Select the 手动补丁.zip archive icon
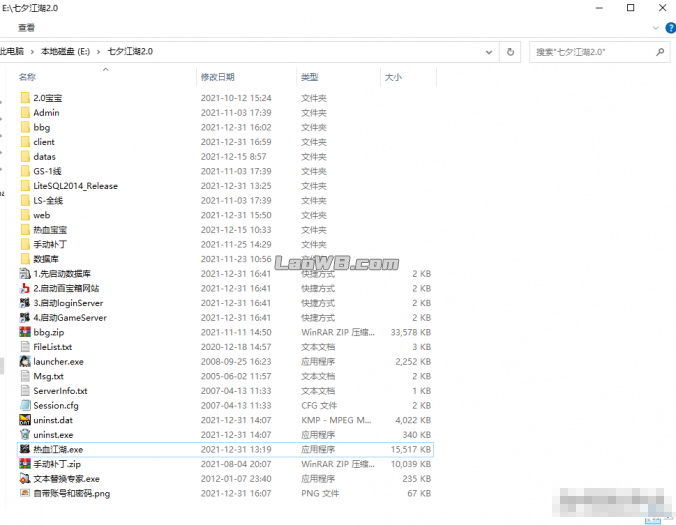Image resolution: width=676 pixels, height=525 pixels. (25, 464)
